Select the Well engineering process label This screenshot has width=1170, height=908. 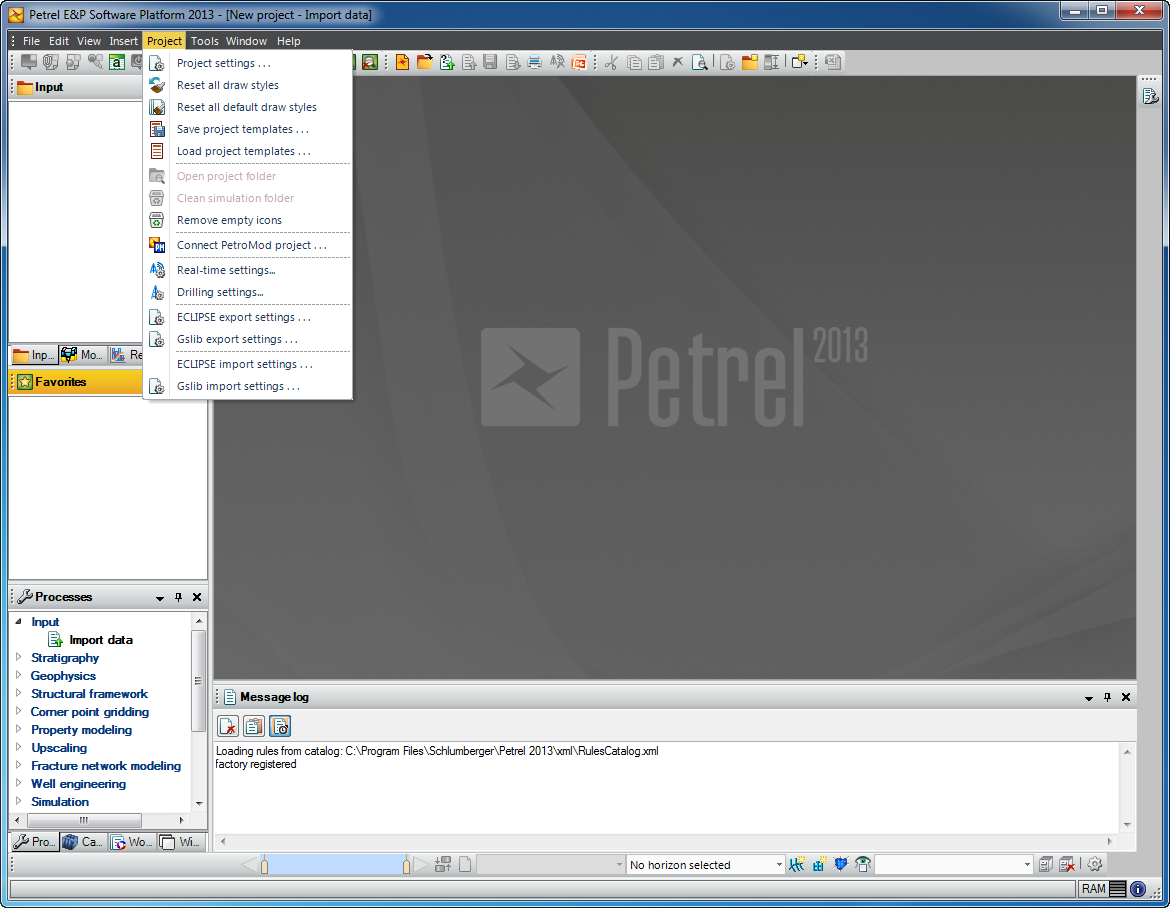click(x=78, y=783)
